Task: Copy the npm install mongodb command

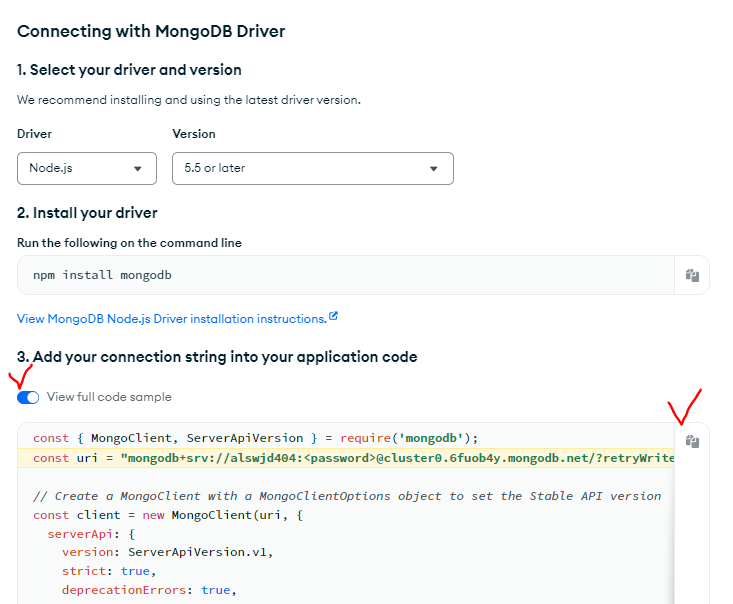Action: pos(692,275)
